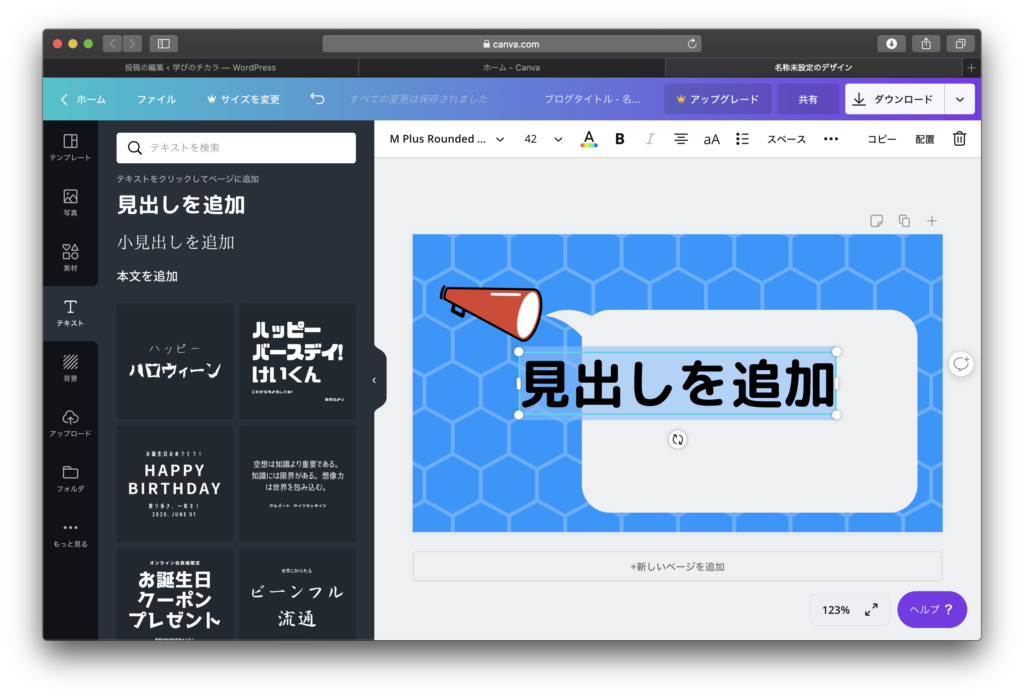
Task: Open the text color picker (A icon)
Action: tap(588, 138)
